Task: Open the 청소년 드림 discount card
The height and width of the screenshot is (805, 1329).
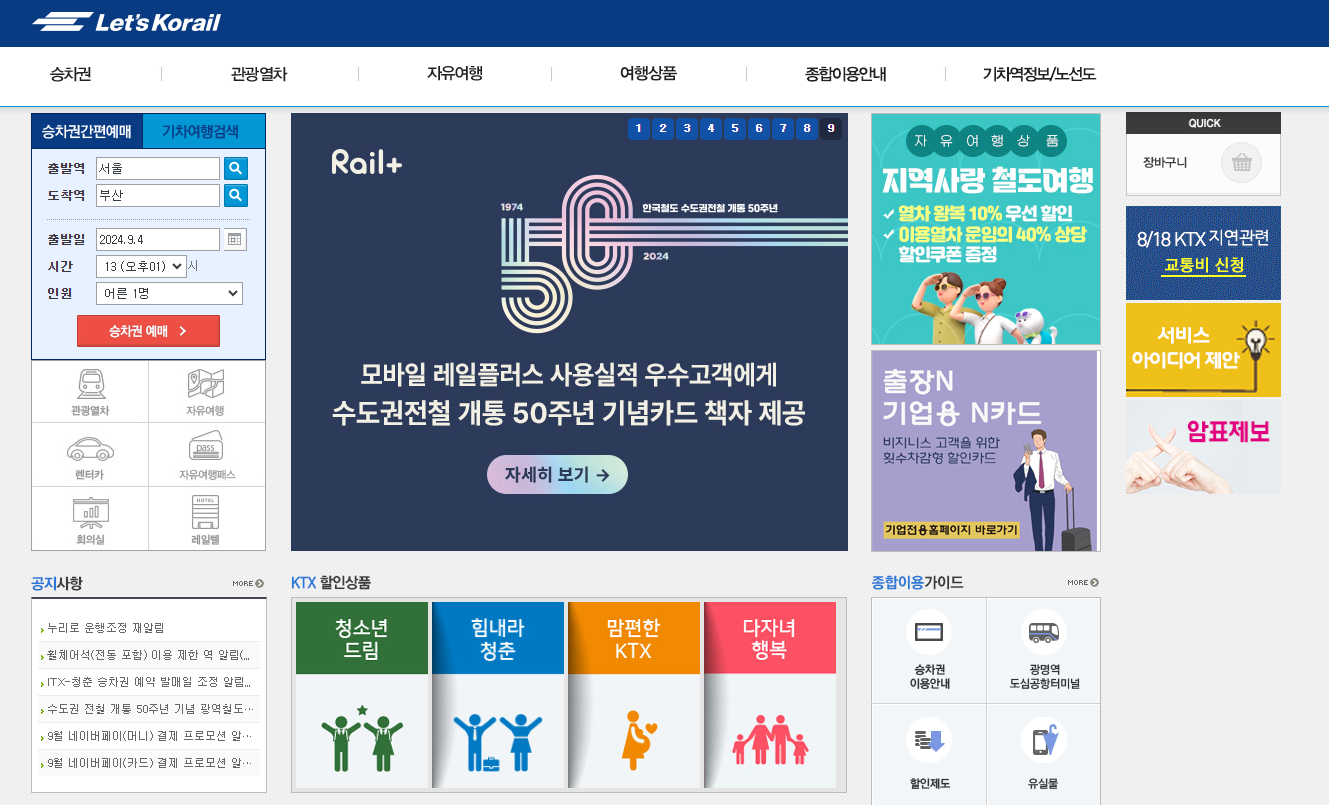Action: coord(362,695)
